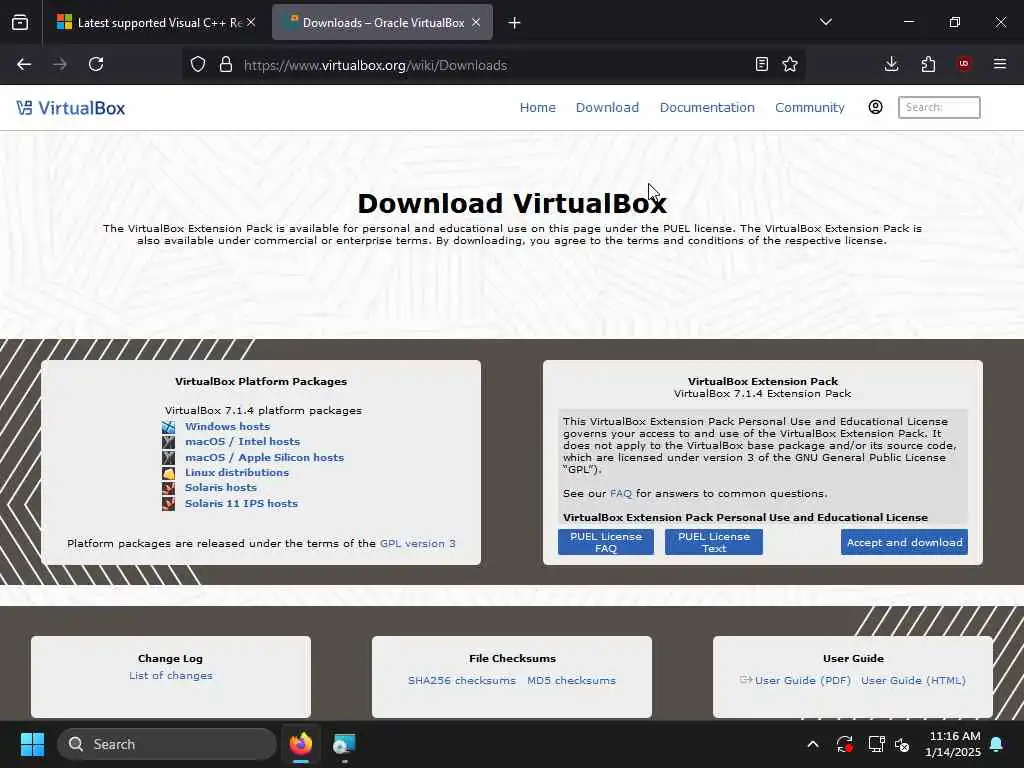Open the list all tabs dropdown arrow

[826, 22]
